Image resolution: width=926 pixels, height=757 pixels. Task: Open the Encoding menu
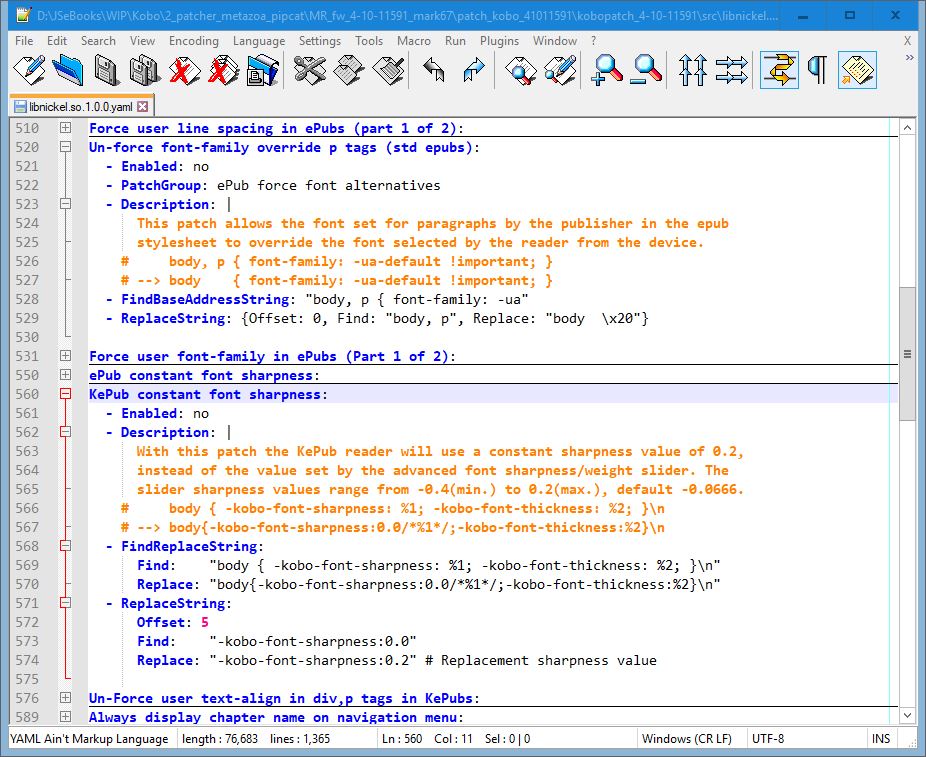click(x=193, y=41)
